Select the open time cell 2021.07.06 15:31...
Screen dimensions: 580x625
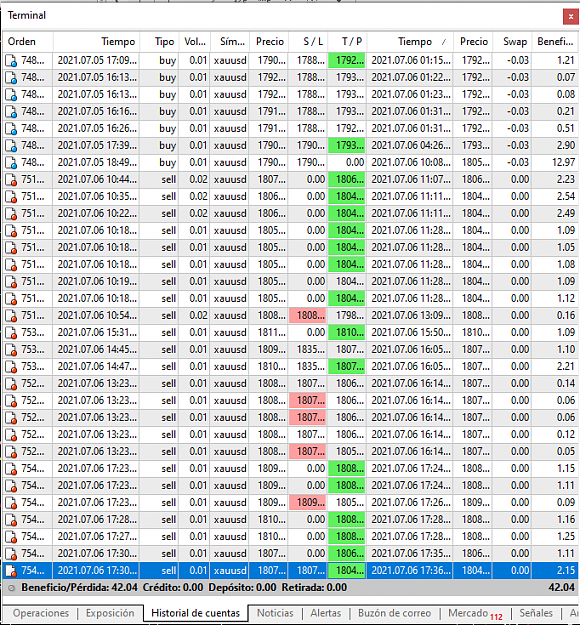tap(96, 333)
